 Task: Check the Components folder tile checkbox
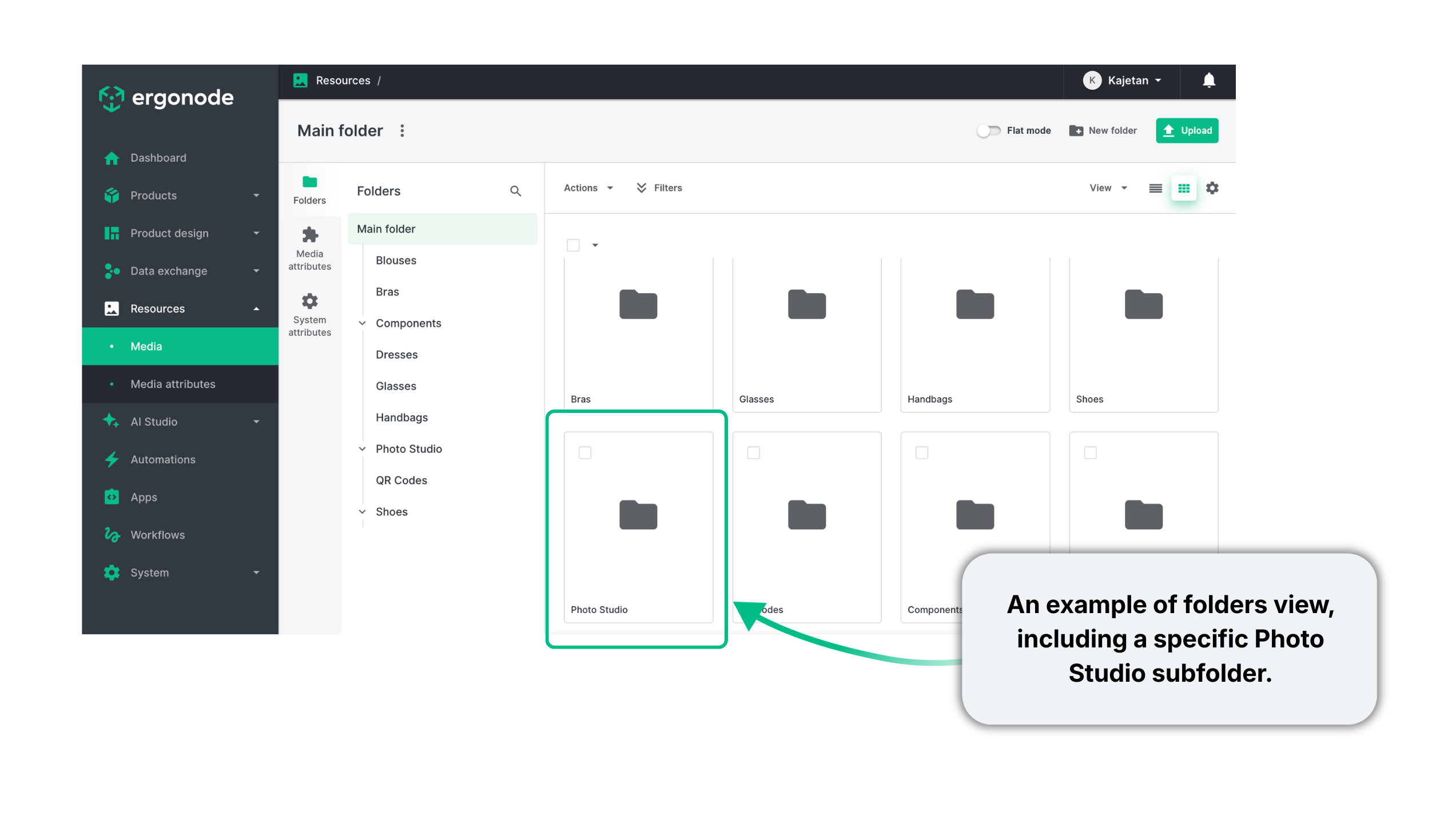[922, 453]
